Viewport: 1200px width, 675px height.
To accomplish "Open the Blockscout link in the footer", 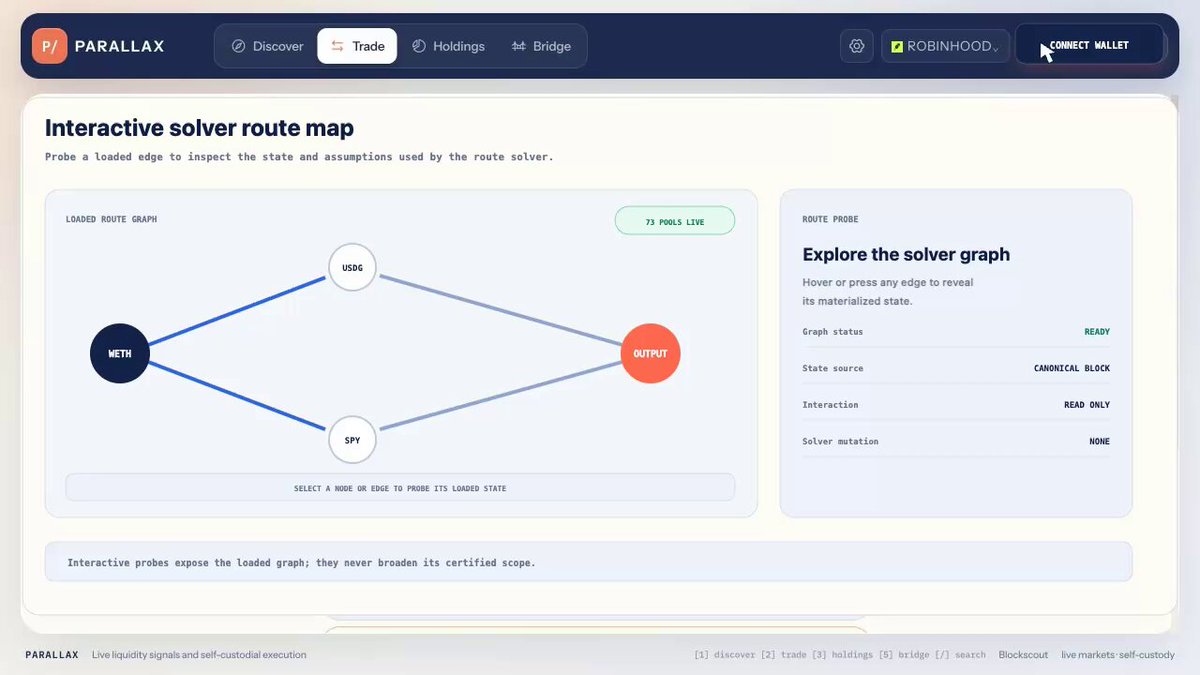I will (x=1023, y=655).
